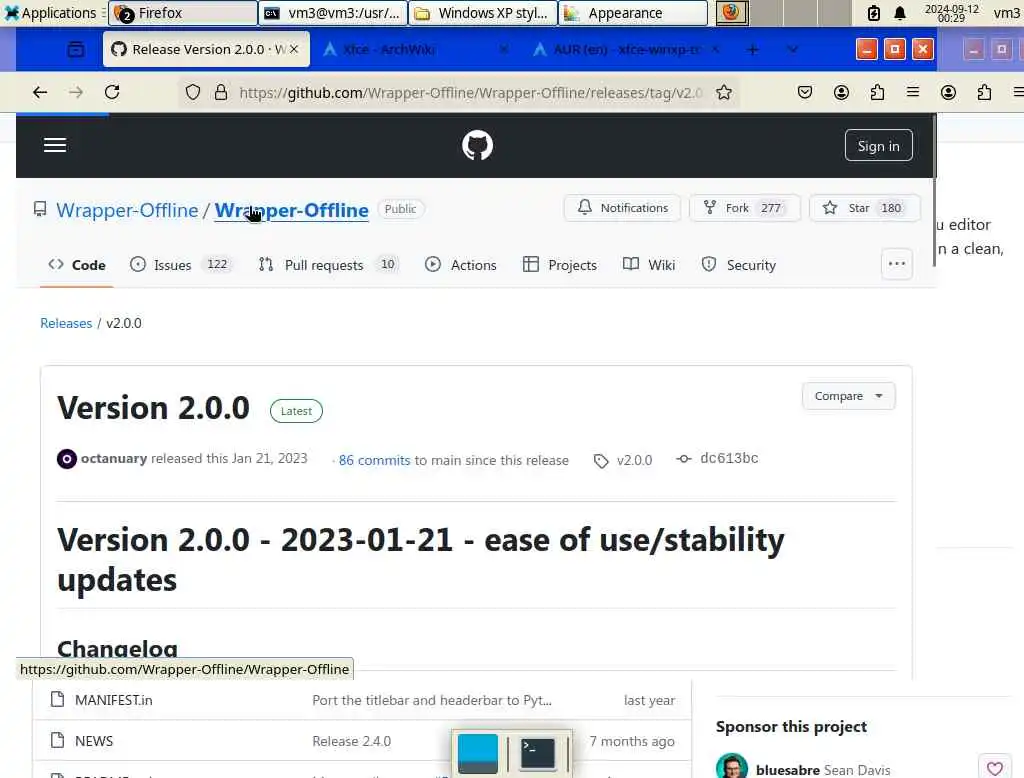Screen dimensions: 1024x778
Task: Open the Firefox account icon
Action: pos(841,93)
